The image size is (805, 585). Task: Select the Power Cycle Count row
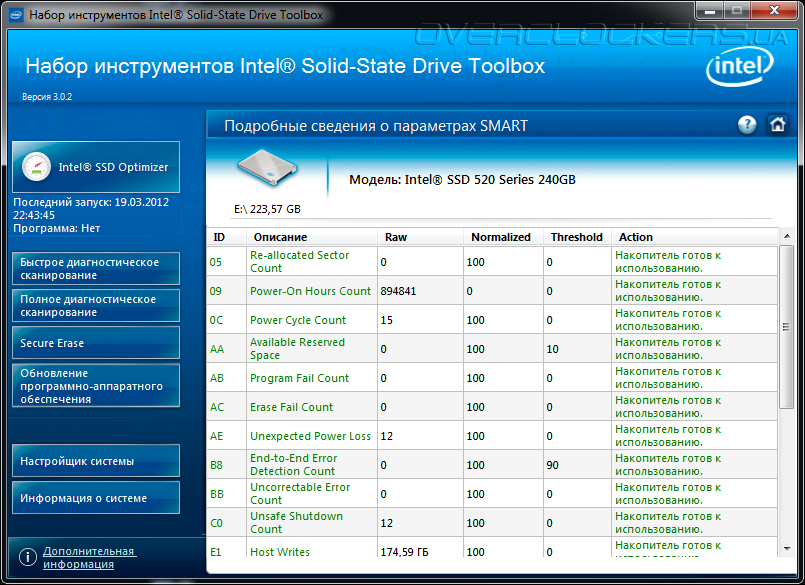[492, 319]
